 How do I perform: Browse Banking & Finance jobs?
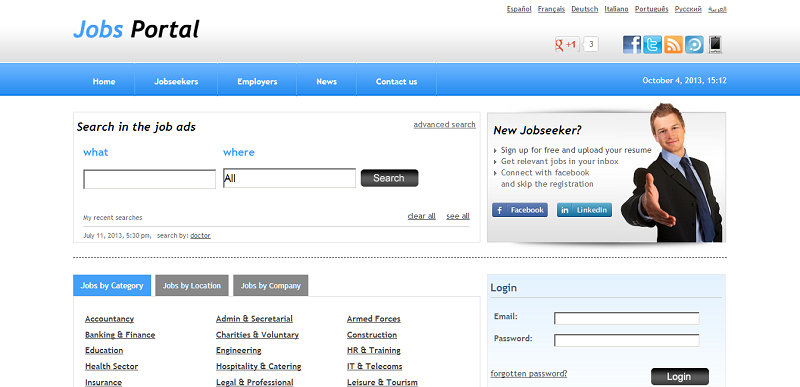[x=120, y=335]
